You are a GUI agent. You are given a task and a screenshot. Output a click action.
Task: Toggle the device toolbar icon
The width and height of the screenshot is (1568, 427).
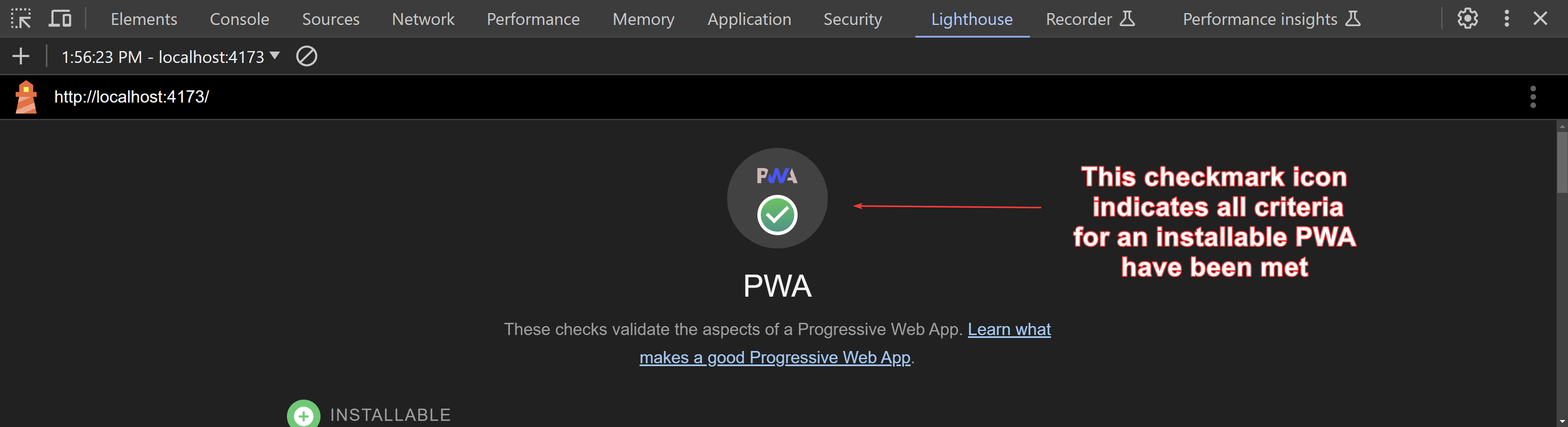[60, 19]
